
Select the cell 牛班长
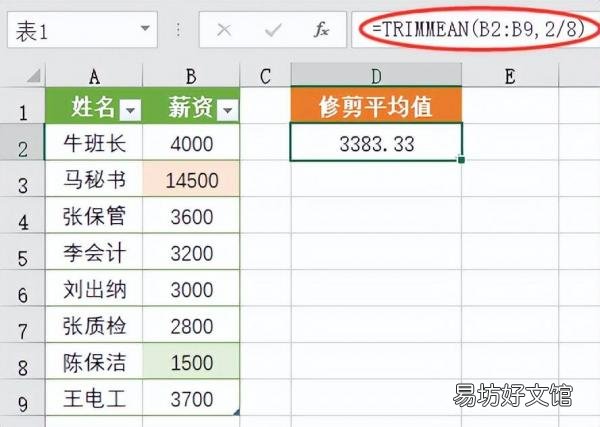[94, 142]
